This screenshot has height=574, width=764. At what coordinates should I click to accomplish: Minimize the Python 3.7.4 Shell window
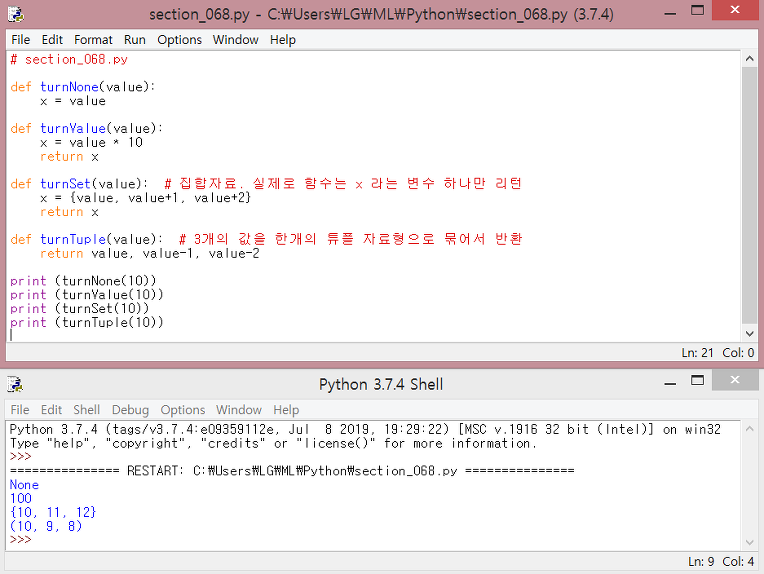click(x=670, y=383)
